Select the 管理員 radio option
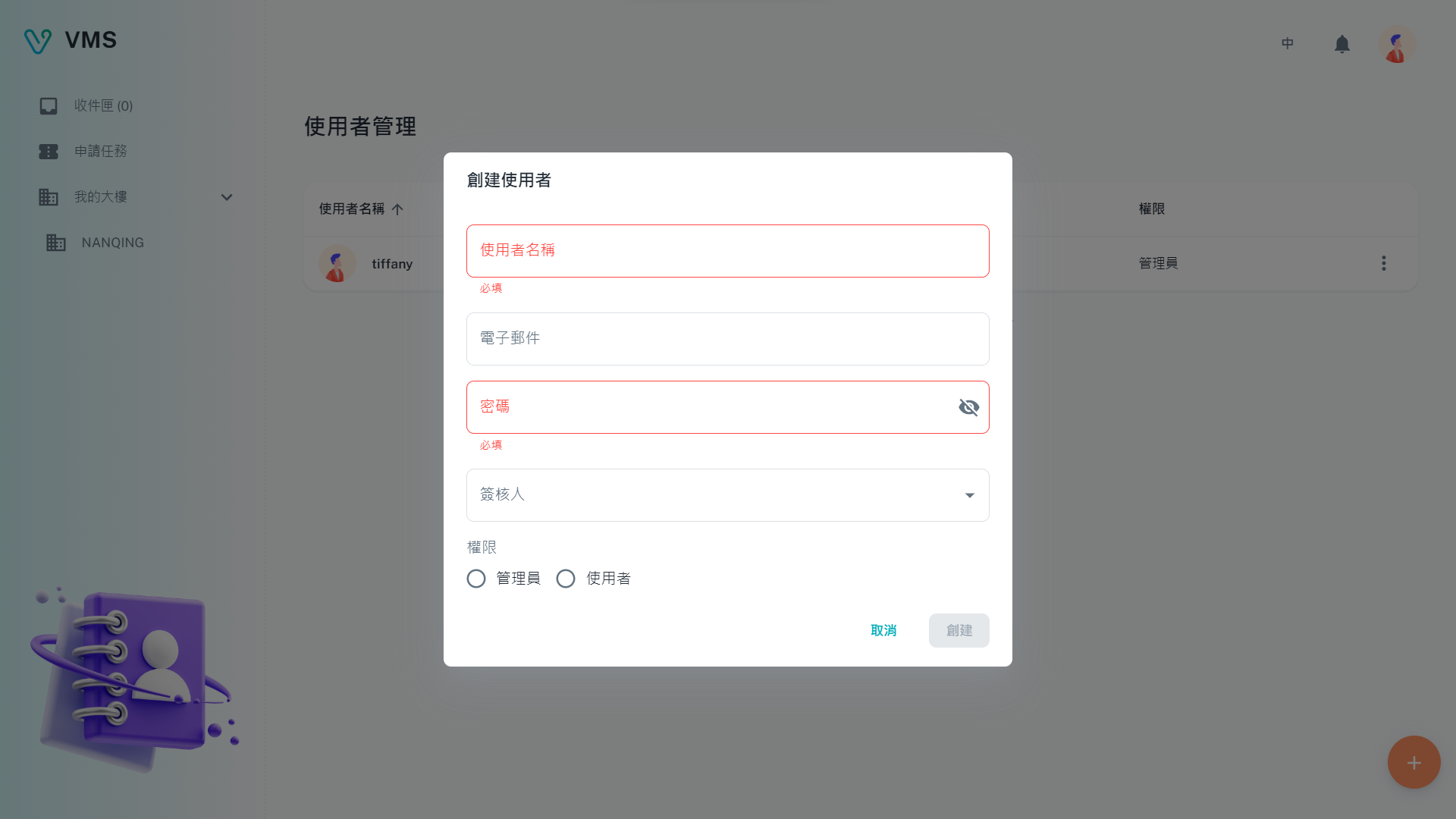 pos(476,579)
